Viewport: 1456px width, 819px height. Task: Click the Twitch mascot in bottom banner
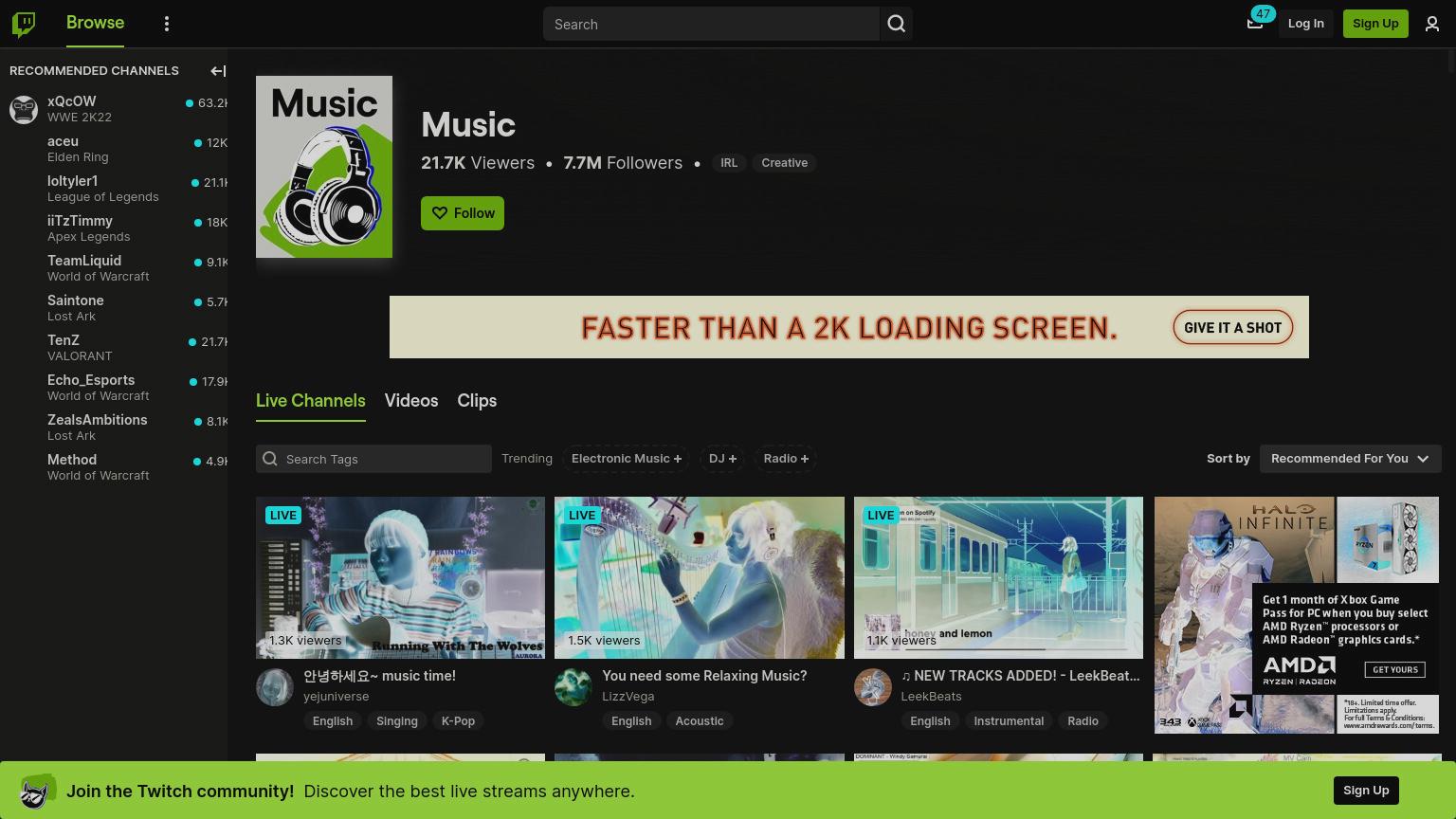(x=38, y=791)
